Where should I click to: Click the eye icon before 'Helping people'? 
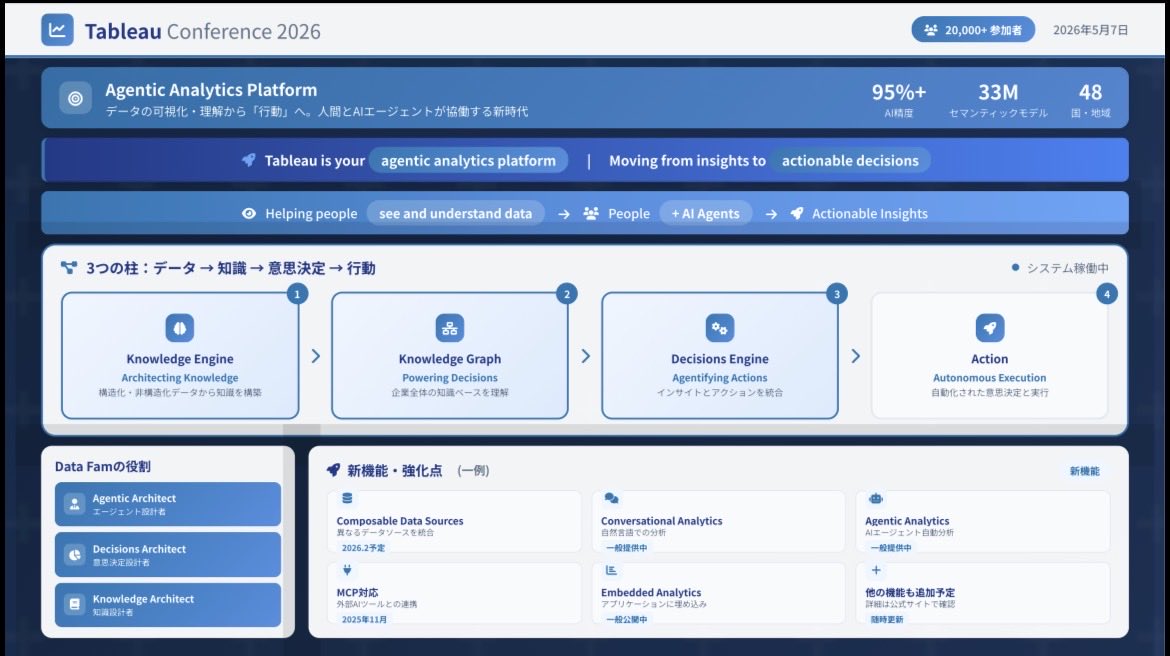click(249, 213)
